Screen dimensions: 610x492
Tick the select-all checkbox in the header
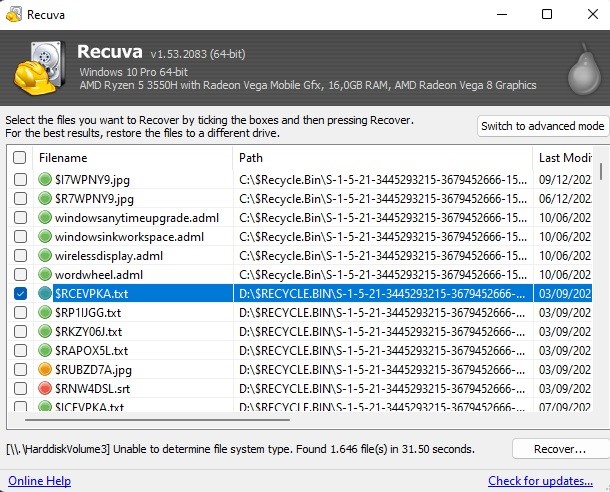tap(19, 158)
